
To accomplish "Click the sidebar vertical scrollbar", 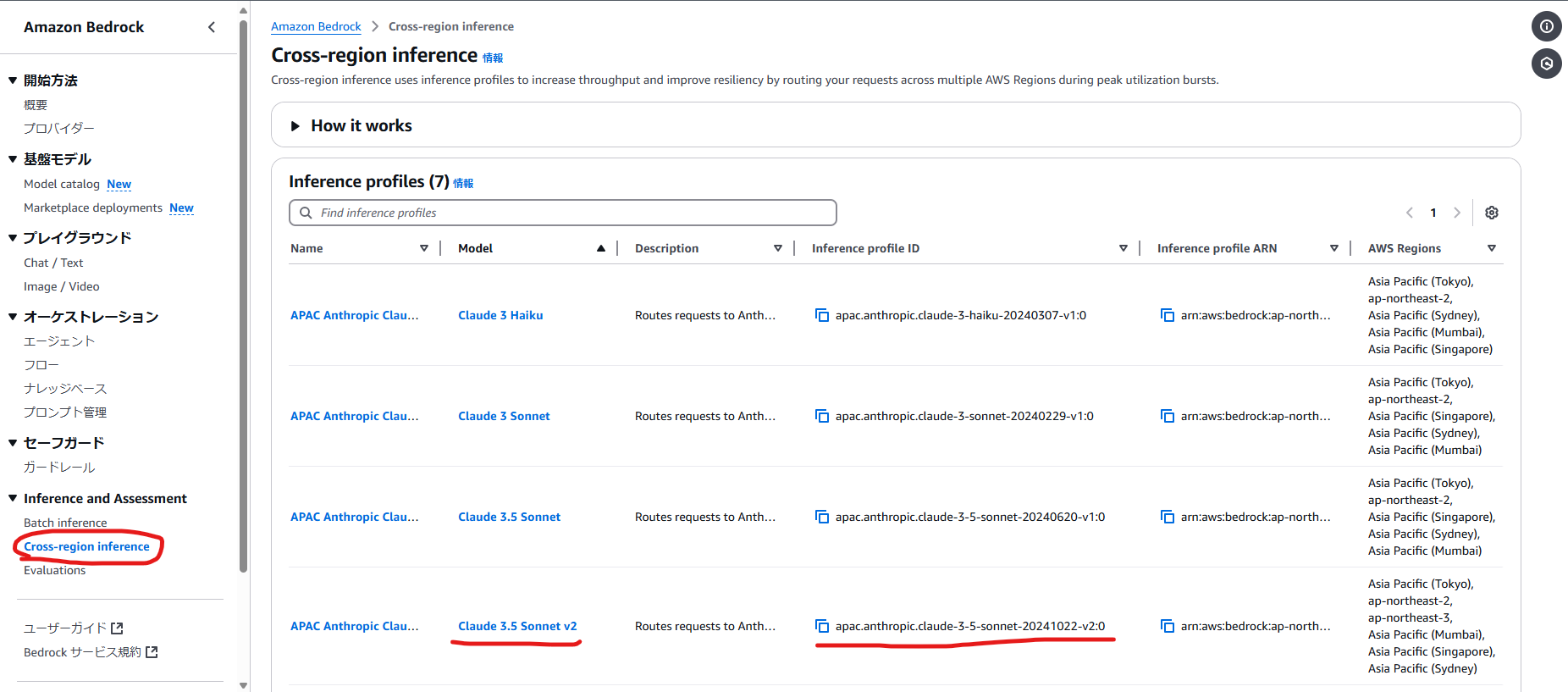I will (x=244, y=296).
